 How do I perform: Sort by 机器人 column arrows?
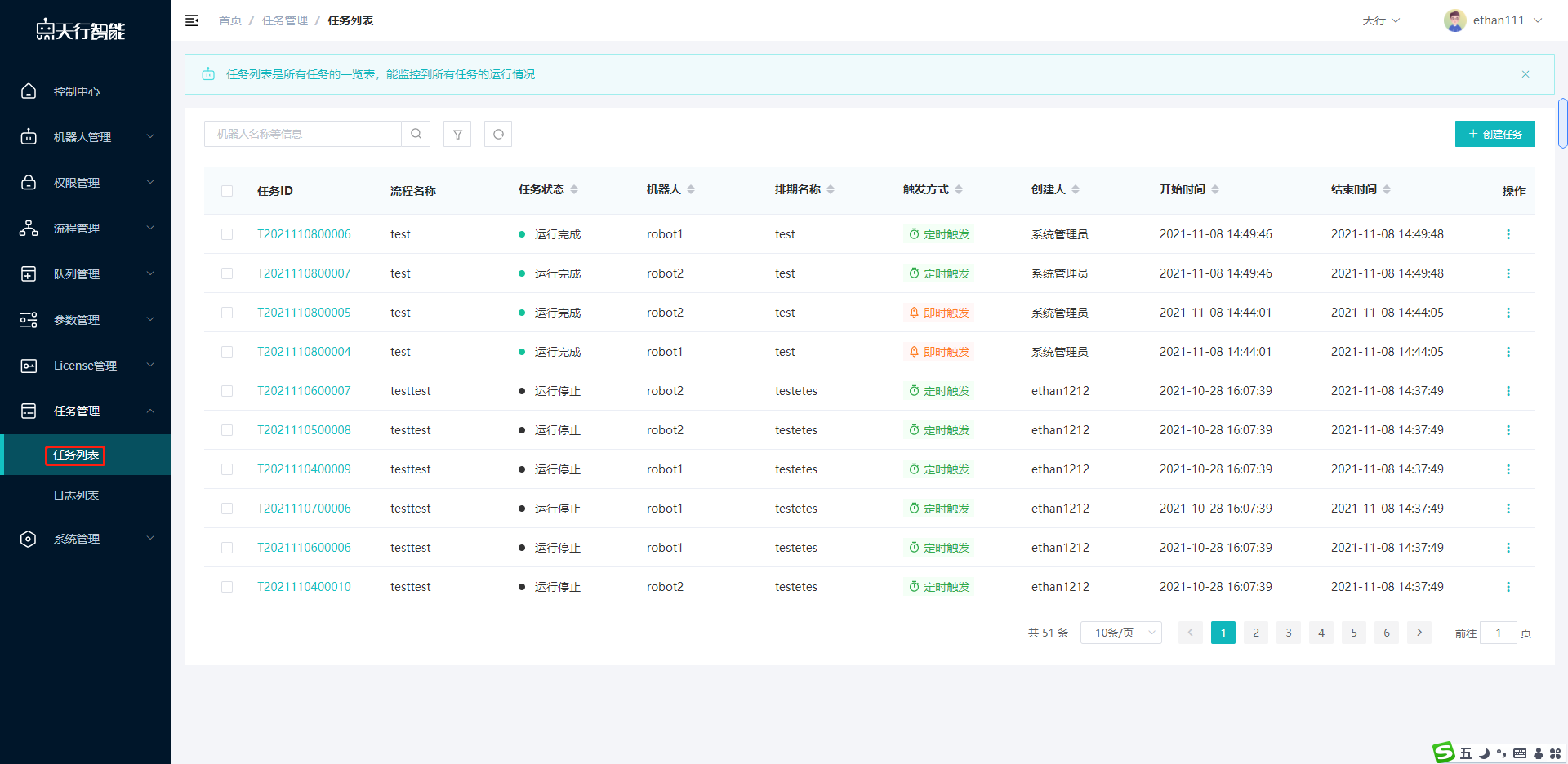[691, 189]
